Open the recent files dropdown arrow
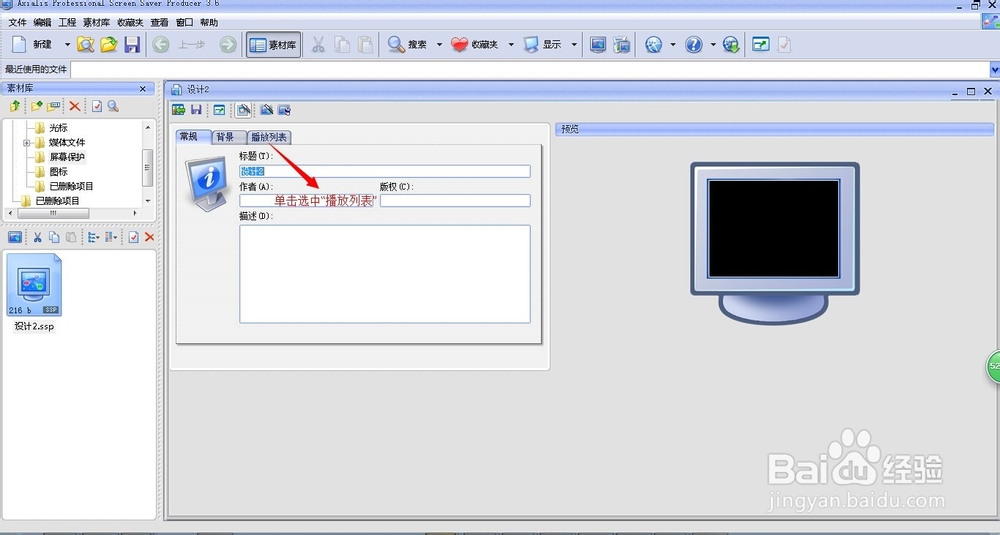The width and height of the screenshot is (1000, 535). (995, 69)
